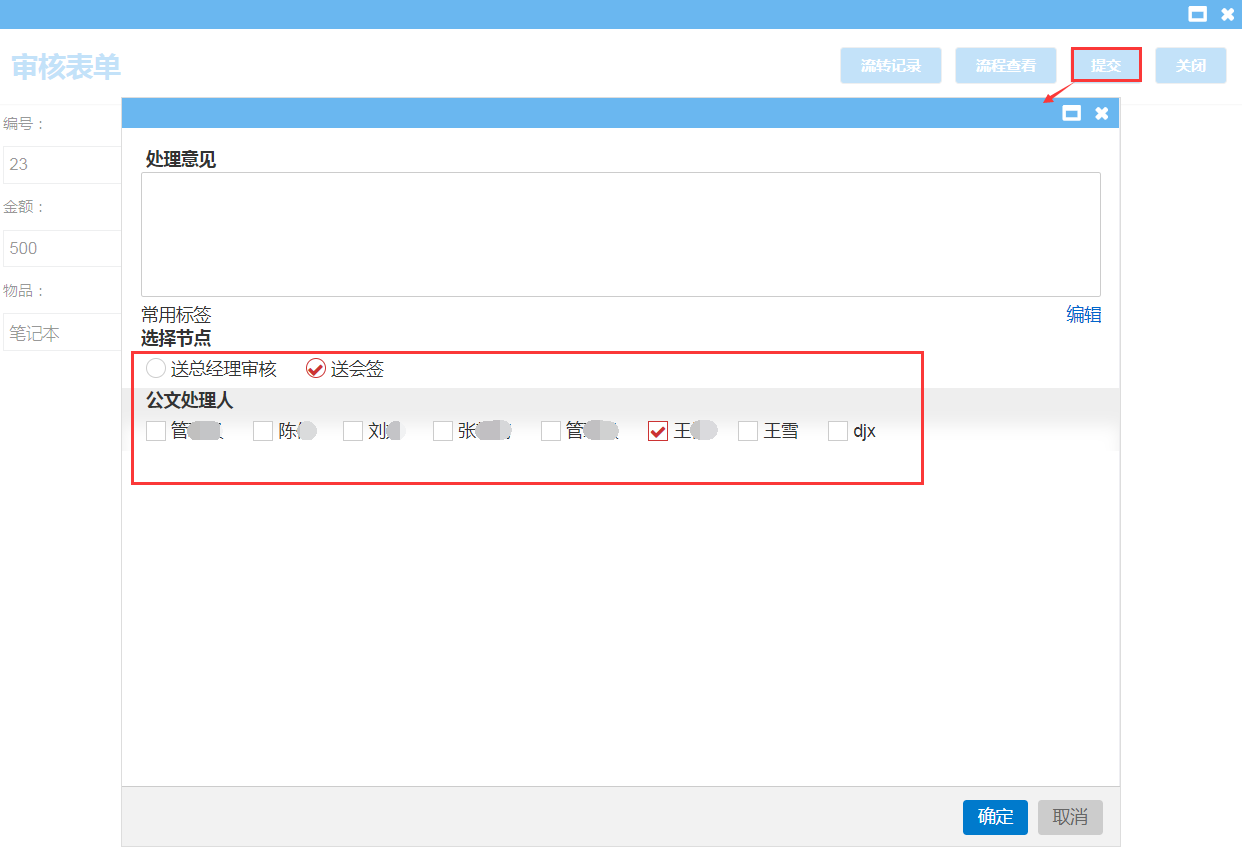Maximize the 处理意见 dialog window
Viewport: 1242px width, 850px height.
tap(1071, 113)
